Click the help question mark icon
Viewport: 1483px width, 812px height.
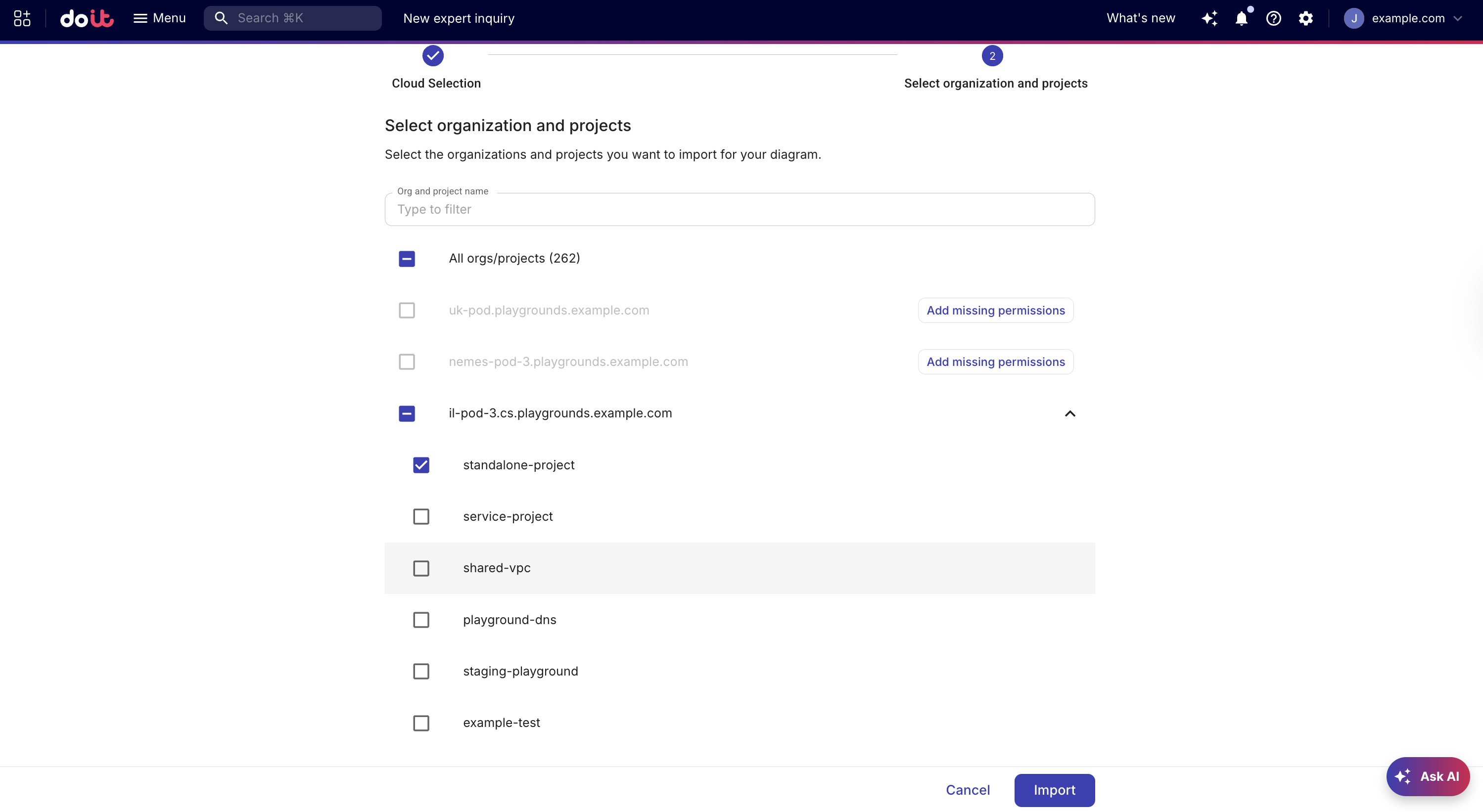[x=1274, y=18]
